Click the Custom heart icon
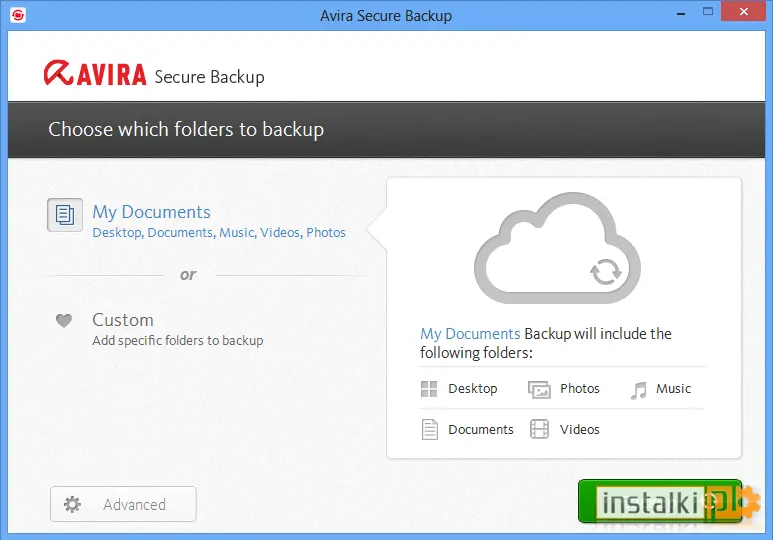The height and width of the screenshot is (540, 773). (x=64, y=321)
